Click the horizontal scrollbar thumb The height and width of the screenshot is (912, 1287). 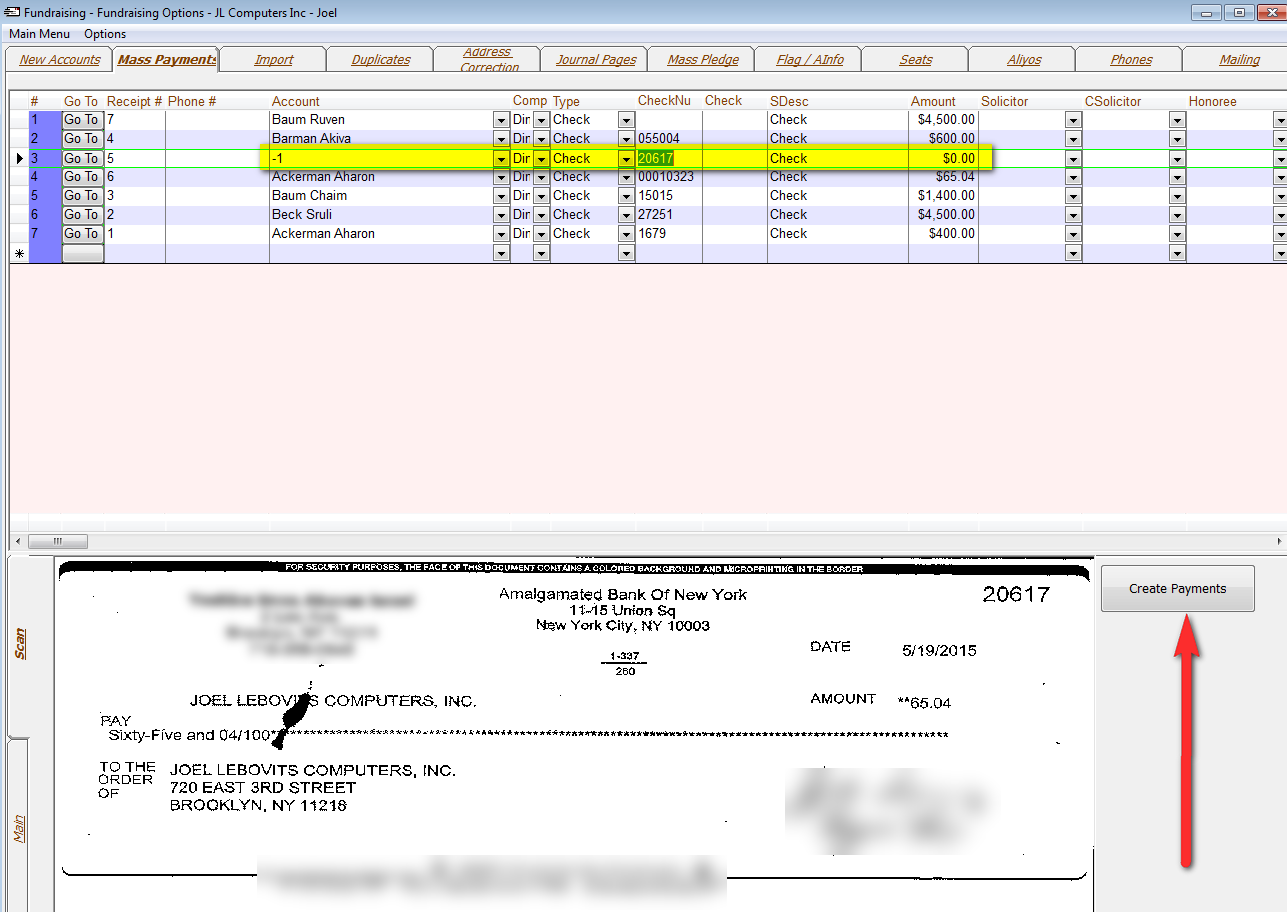coord(58,541)
